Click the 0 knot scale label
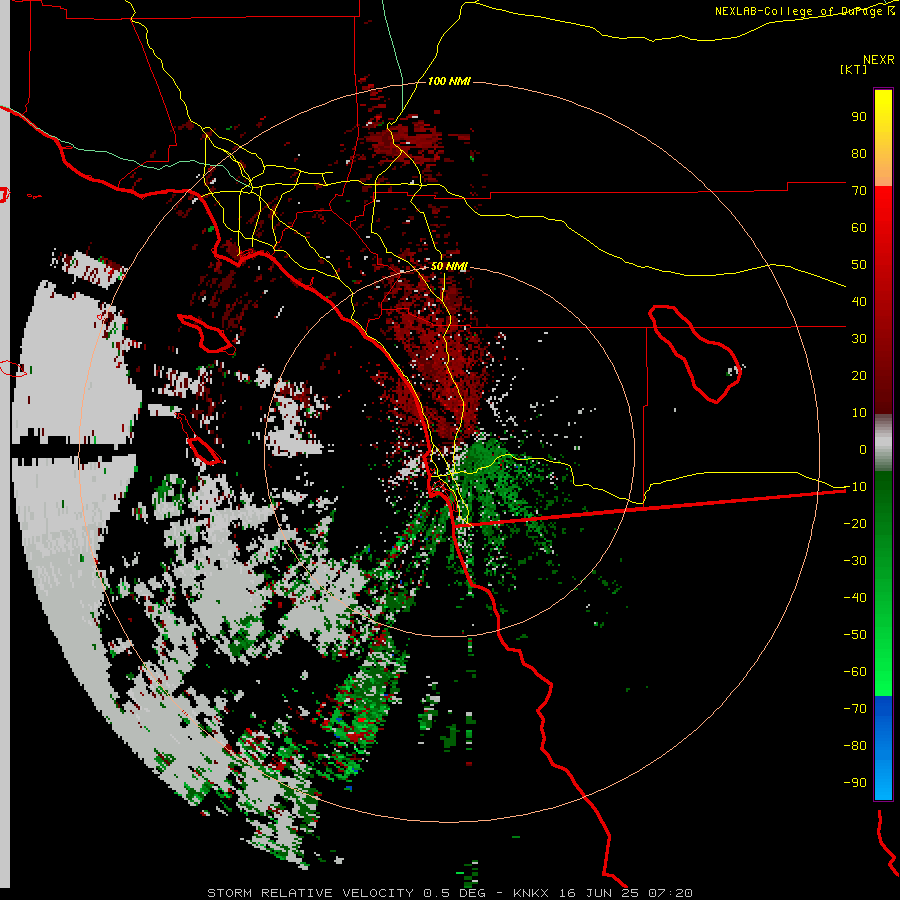Image resolution: width=900 pixels, height=900 pixels. pos(863,450)
